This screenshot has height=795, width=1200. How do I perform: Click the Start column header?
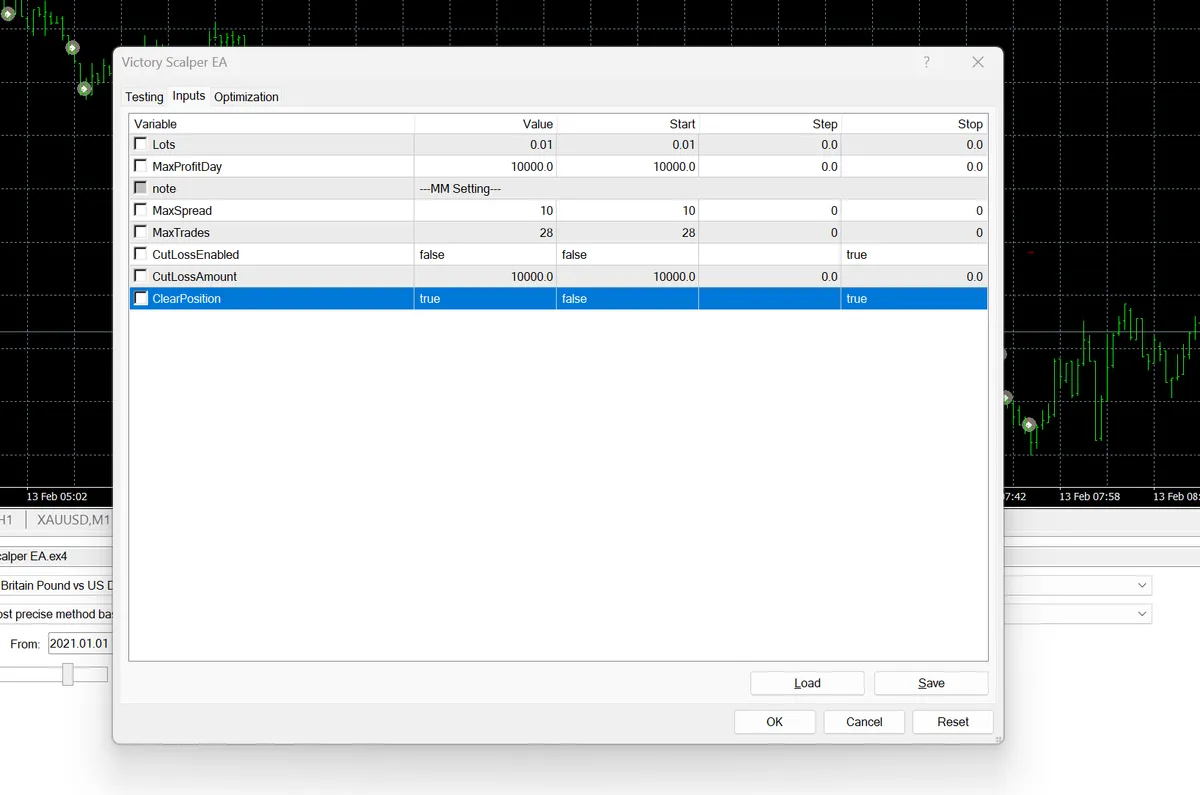[627, 124]
